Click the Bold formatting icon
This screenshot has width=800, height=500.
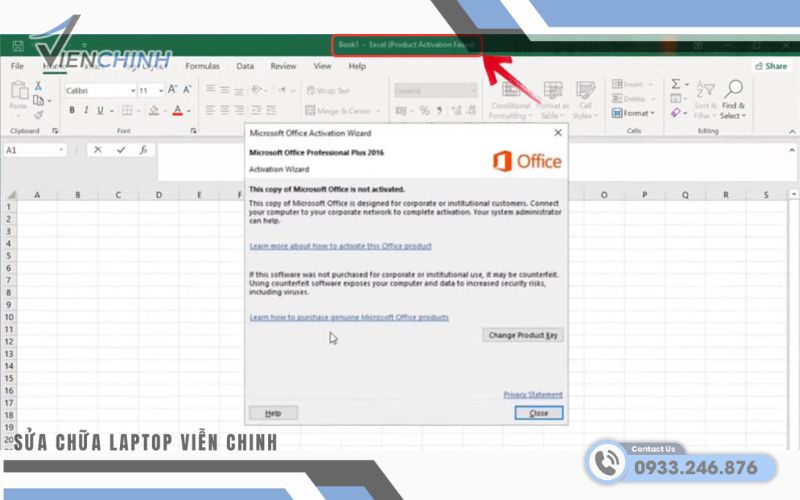tap(72, 110)
